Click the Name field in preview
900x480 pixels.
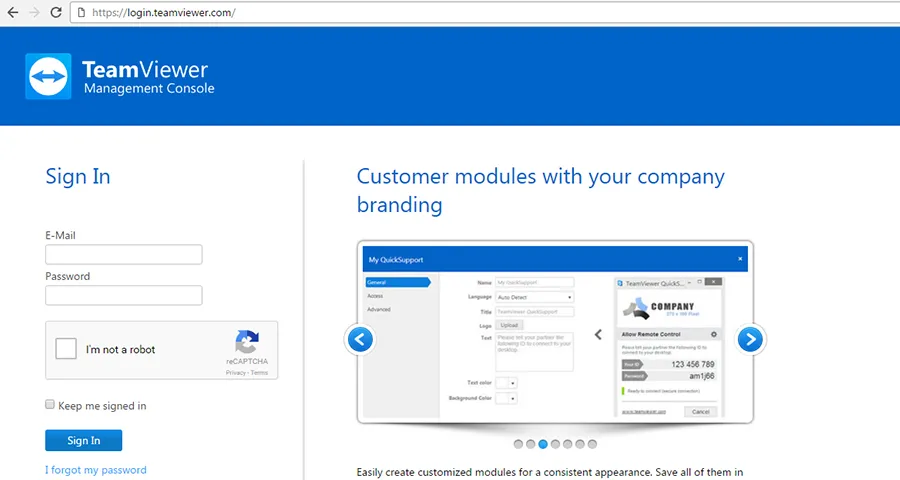point(534,282)
